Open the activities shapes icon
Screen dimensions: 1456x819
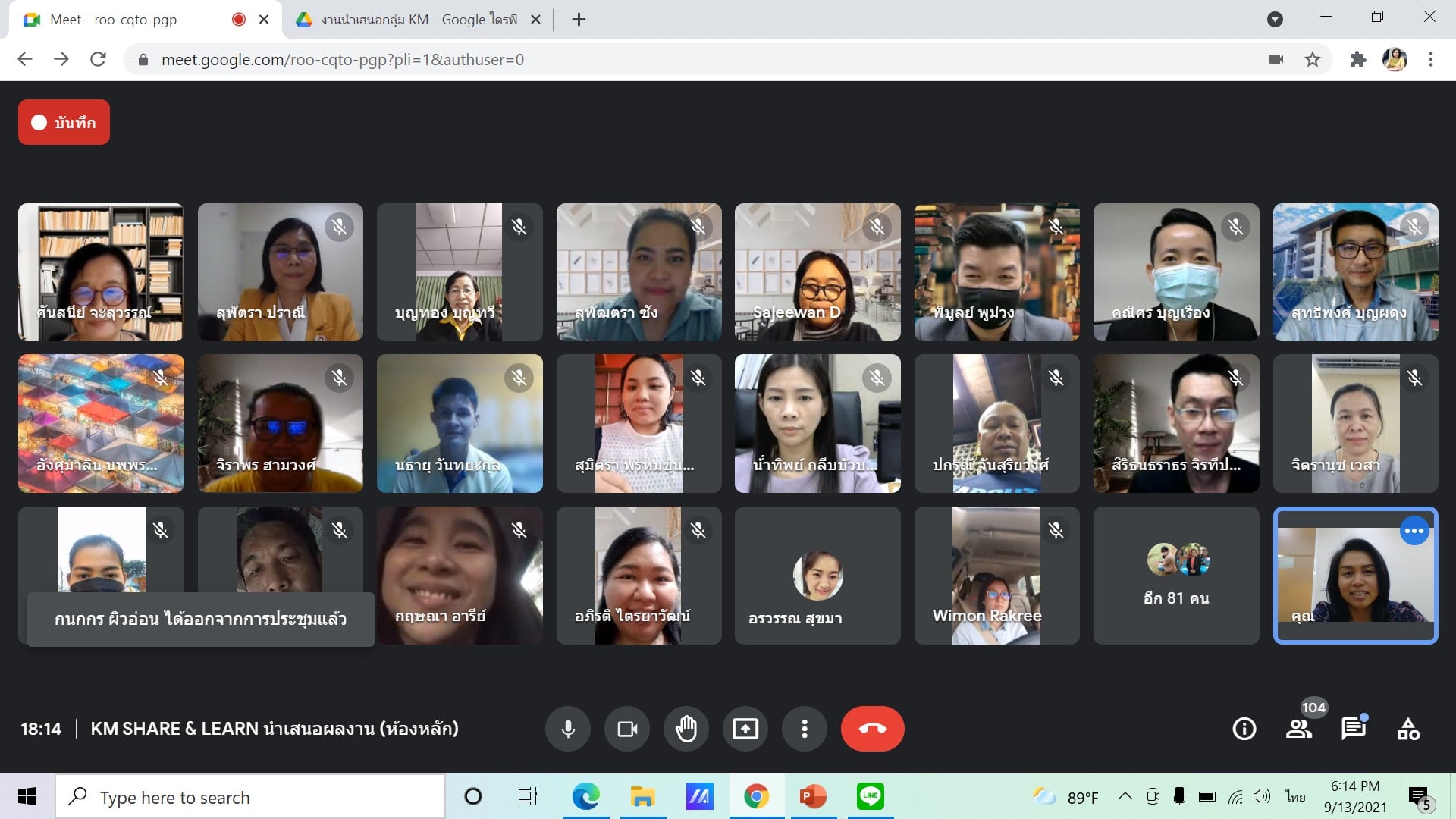tap(1408, 729)
